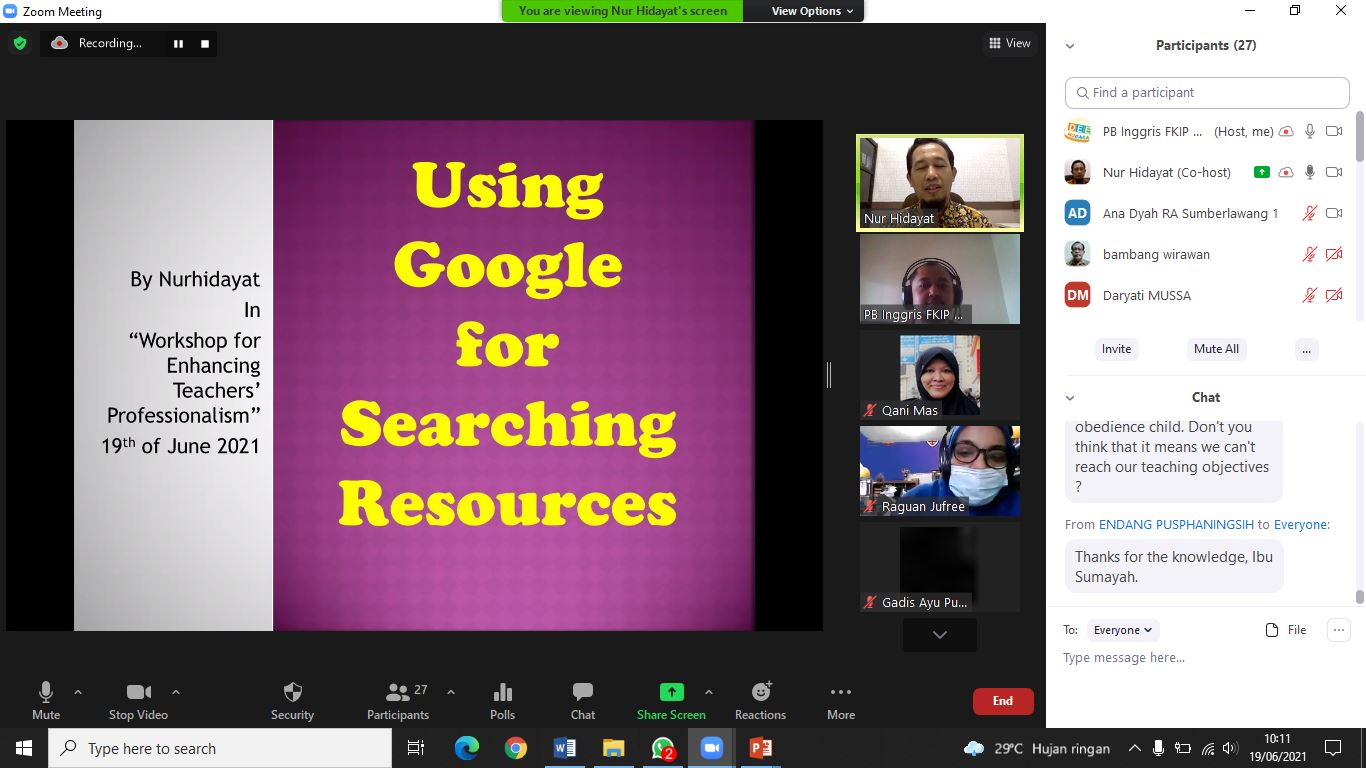
Task: Choose chat recipient from the Everyone dropdown
Action: pos(1123,630)
